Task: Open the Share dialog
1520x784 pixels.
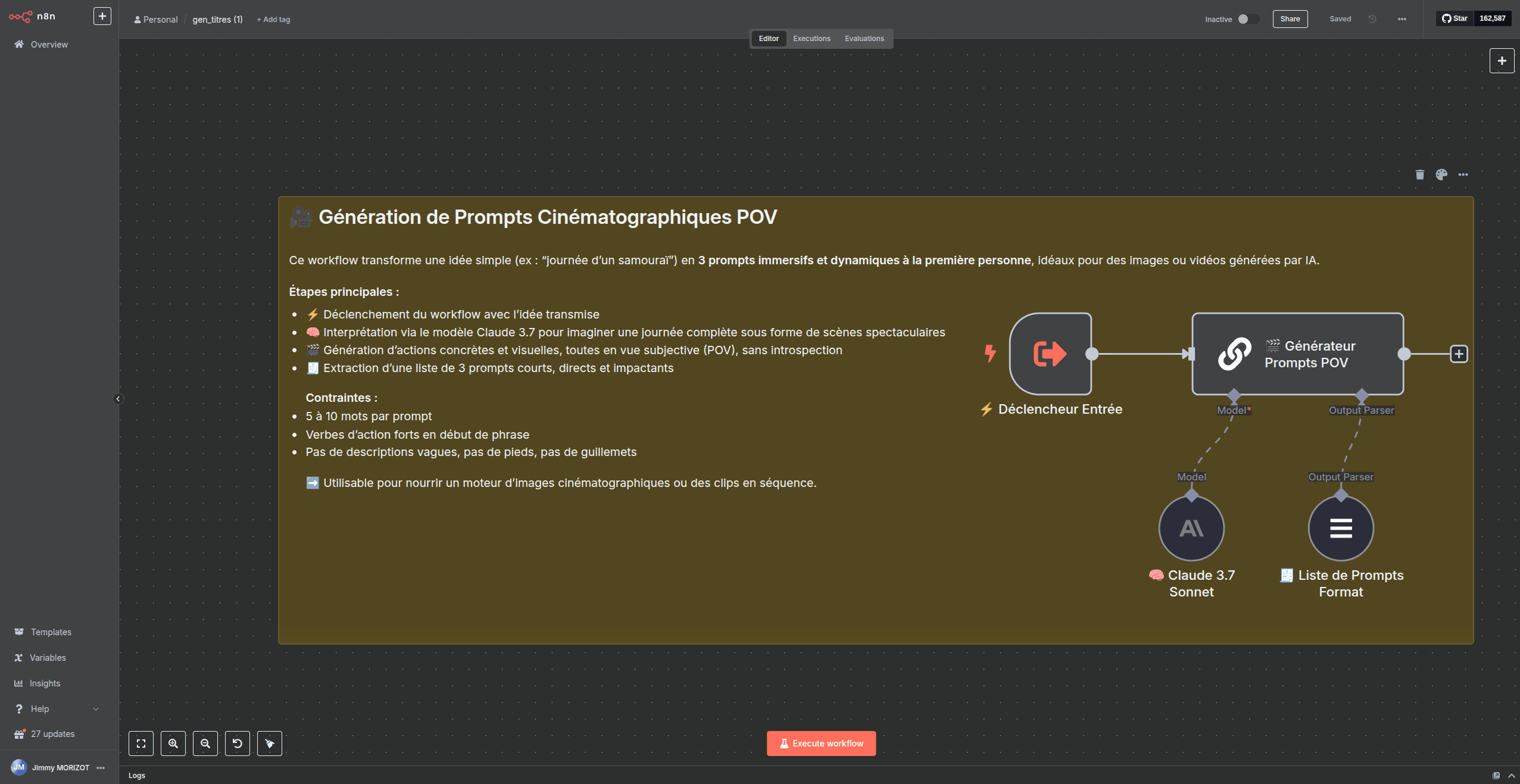Action: (x=1290, y=18)
